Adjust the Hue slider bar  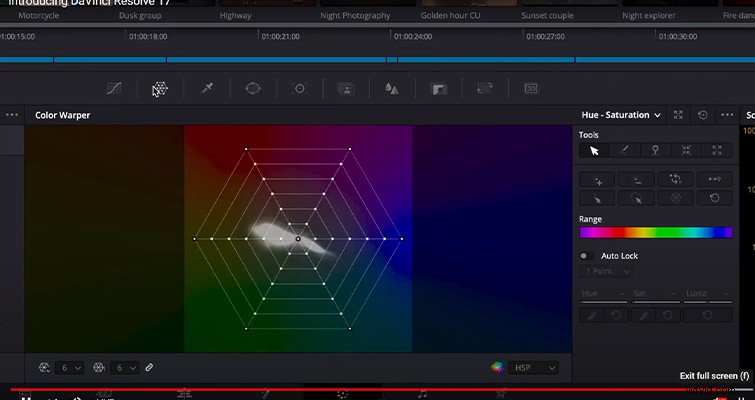(604, 302)
